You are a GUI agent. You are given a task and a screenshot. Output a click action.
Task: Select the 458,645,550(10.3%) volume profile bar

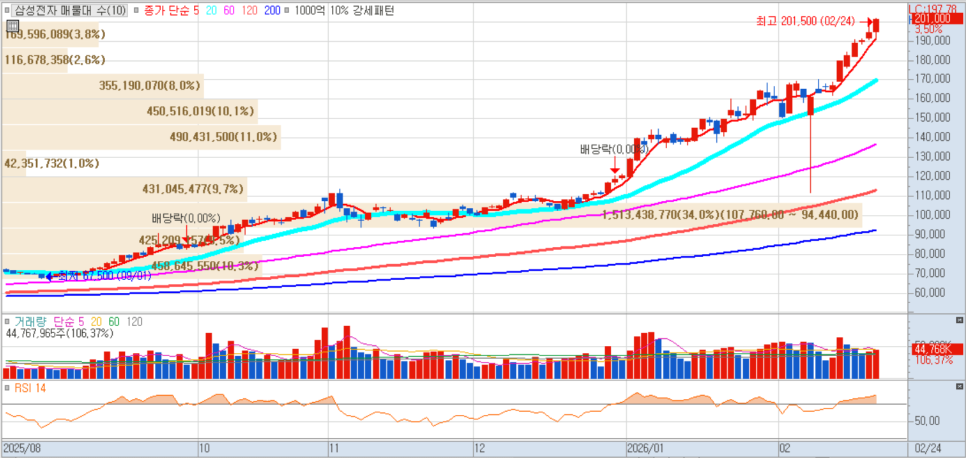[132, 266]
